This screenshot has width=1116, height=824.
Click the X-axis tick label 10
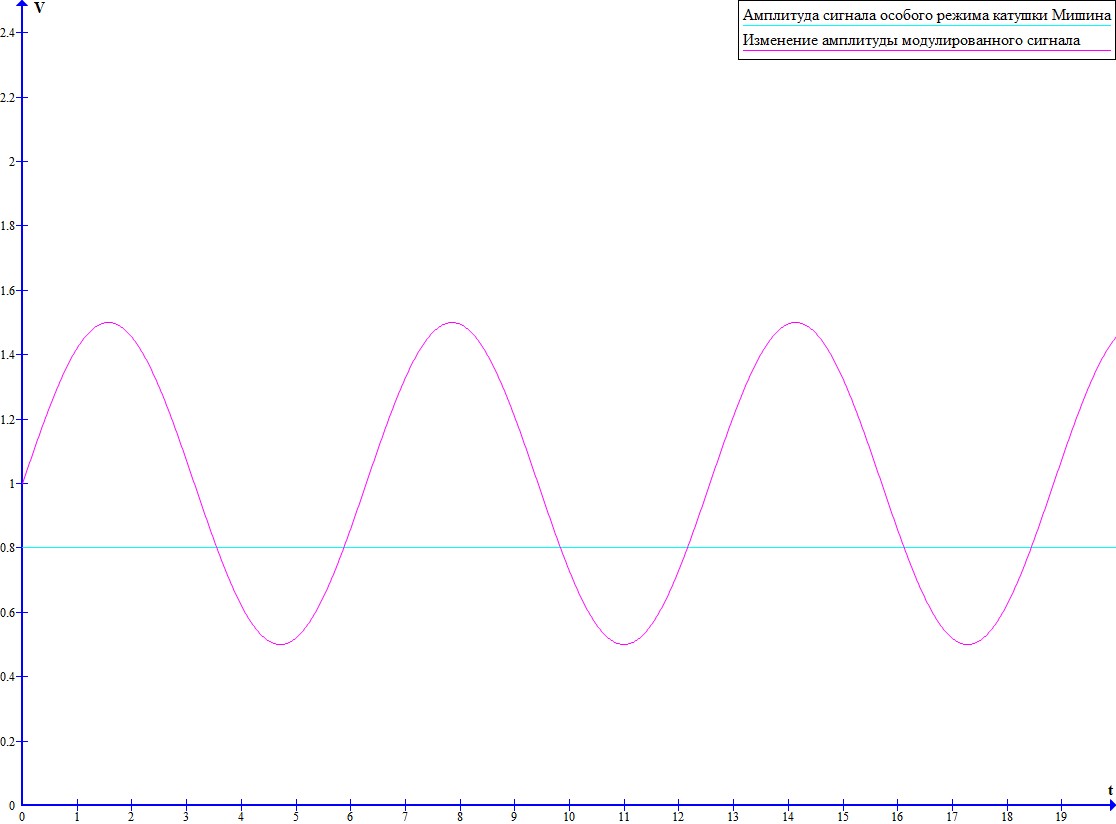[568, 816]
